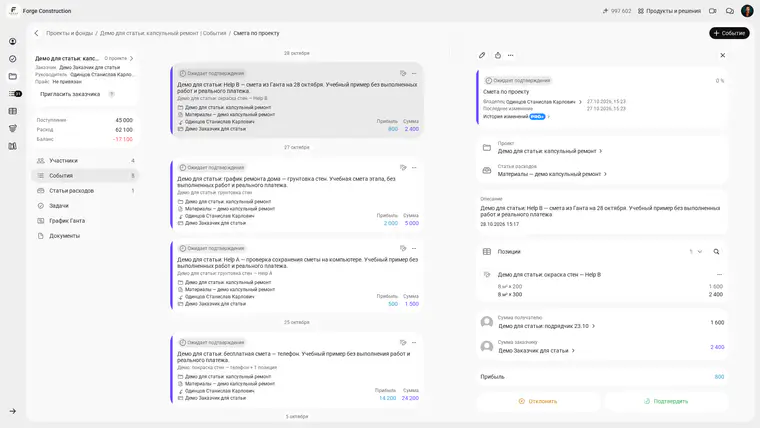Click the timer icon in detail panel

(498, 55)
